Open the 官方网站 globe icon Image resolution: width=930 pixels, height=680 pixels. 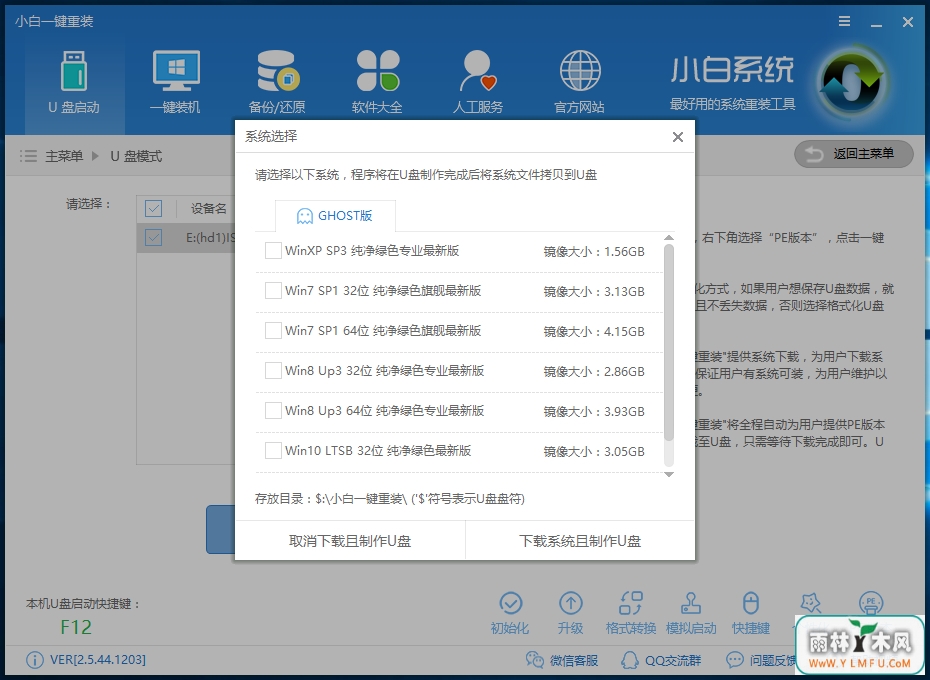pos(580,71)
